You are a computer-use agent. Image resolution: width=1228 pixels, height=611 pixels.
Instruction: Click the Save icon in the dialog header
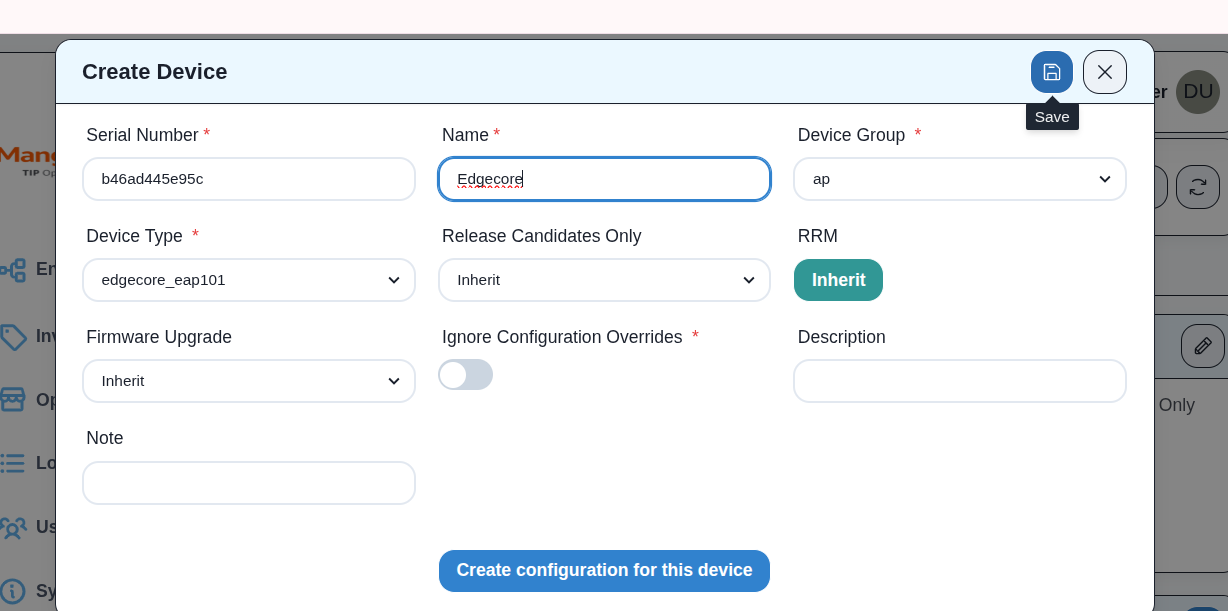(x=1052, y=72)
